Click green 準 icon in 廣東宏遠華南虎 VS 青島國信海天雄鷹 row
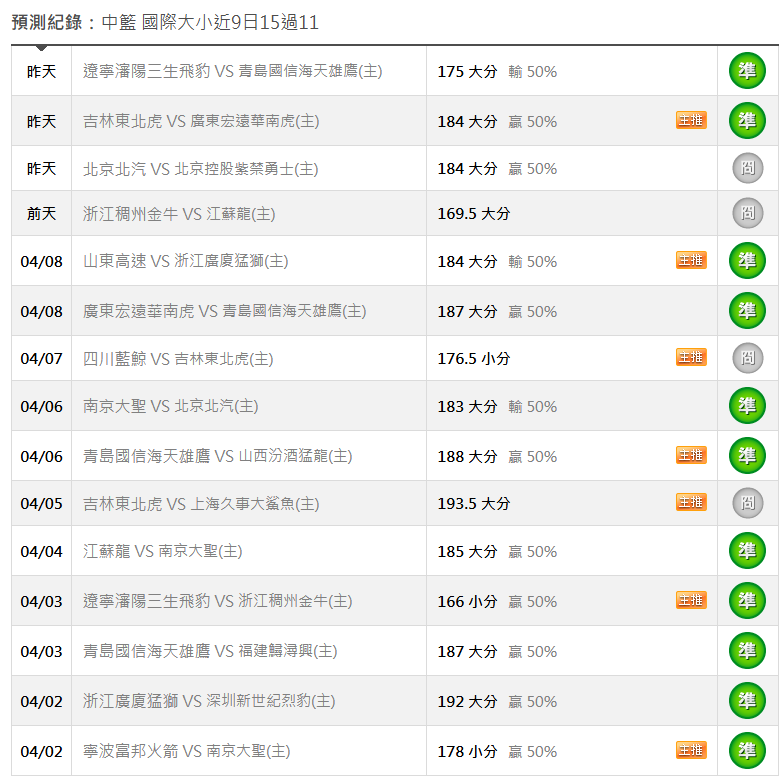 pyautogui.click(x=747, y=311)
